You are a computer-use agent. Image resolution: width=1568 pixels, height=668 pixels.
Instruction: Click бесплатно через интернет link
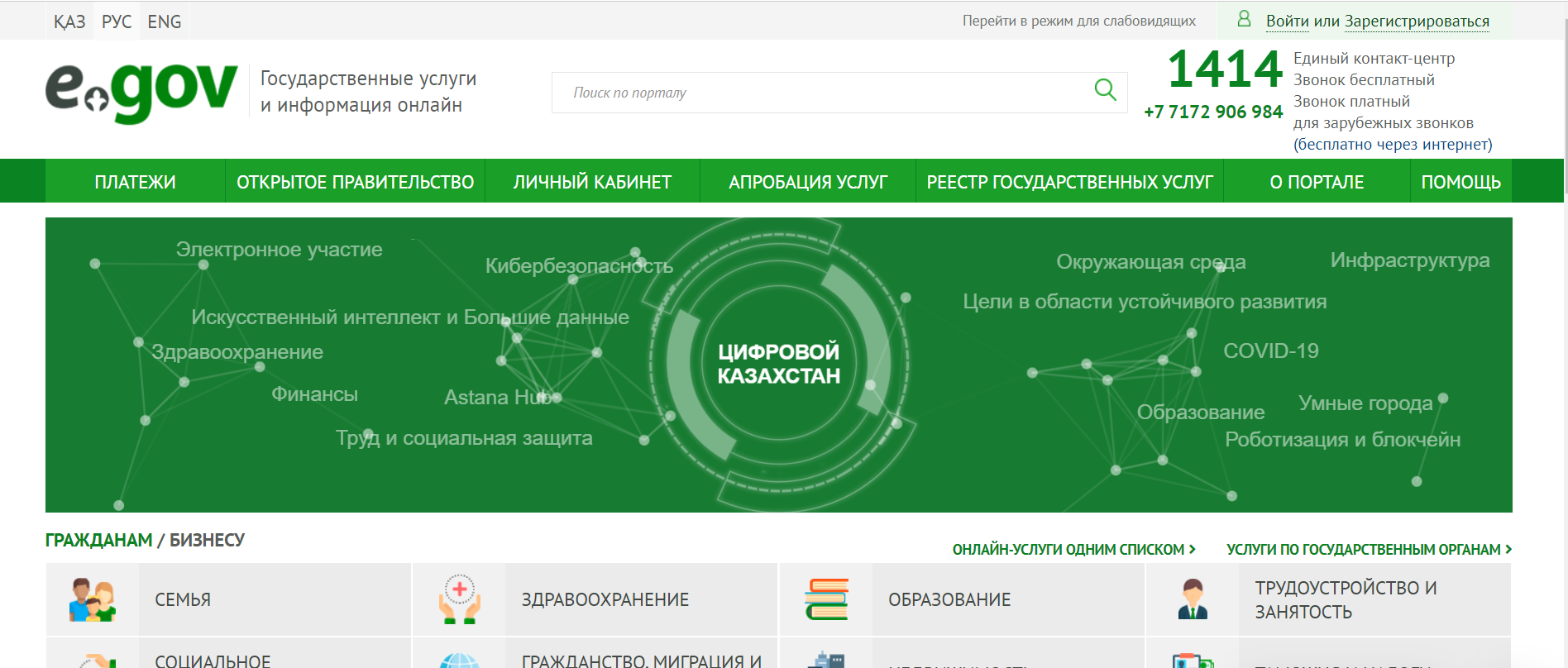click(x=1393, y=145)
